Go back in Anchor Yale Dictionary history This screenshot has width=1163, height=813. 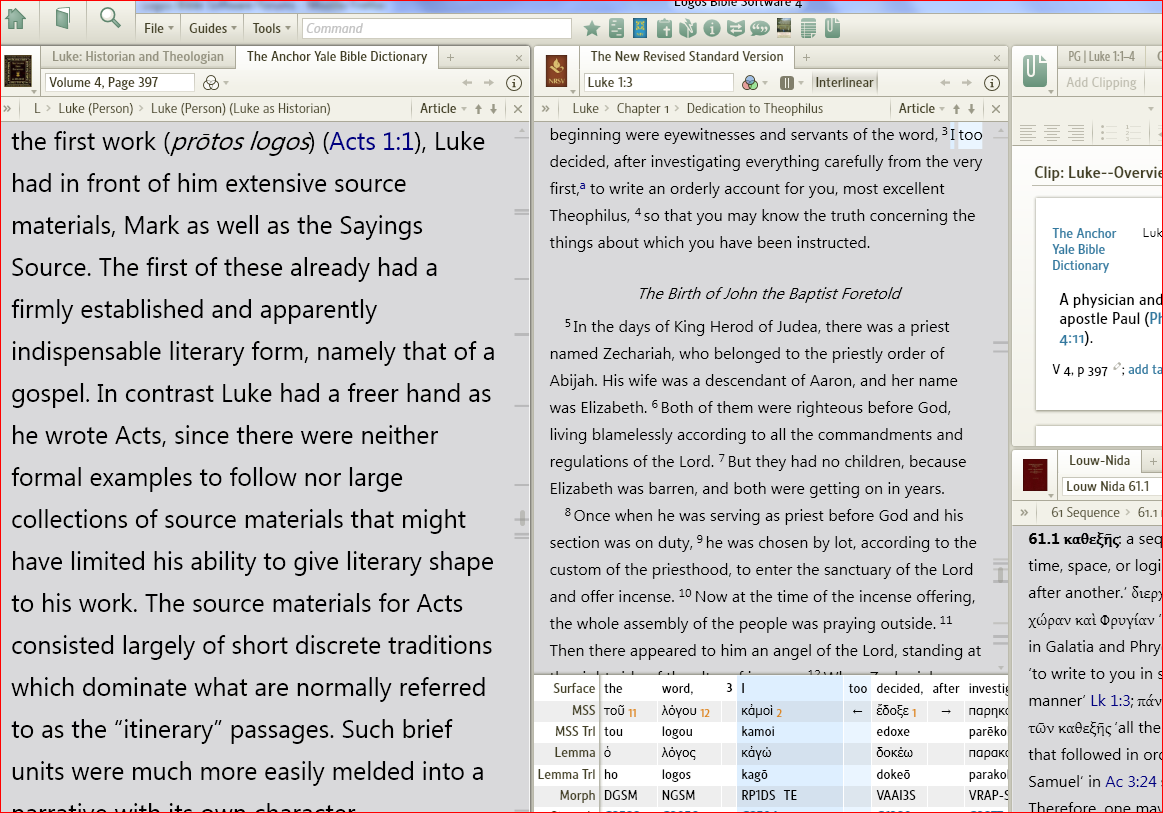tap(467, 83)
